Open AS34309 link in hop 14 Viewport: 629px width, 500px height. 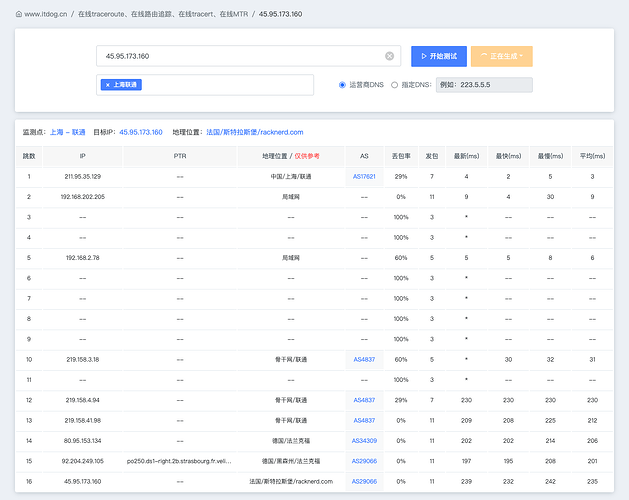pos(364,441)
